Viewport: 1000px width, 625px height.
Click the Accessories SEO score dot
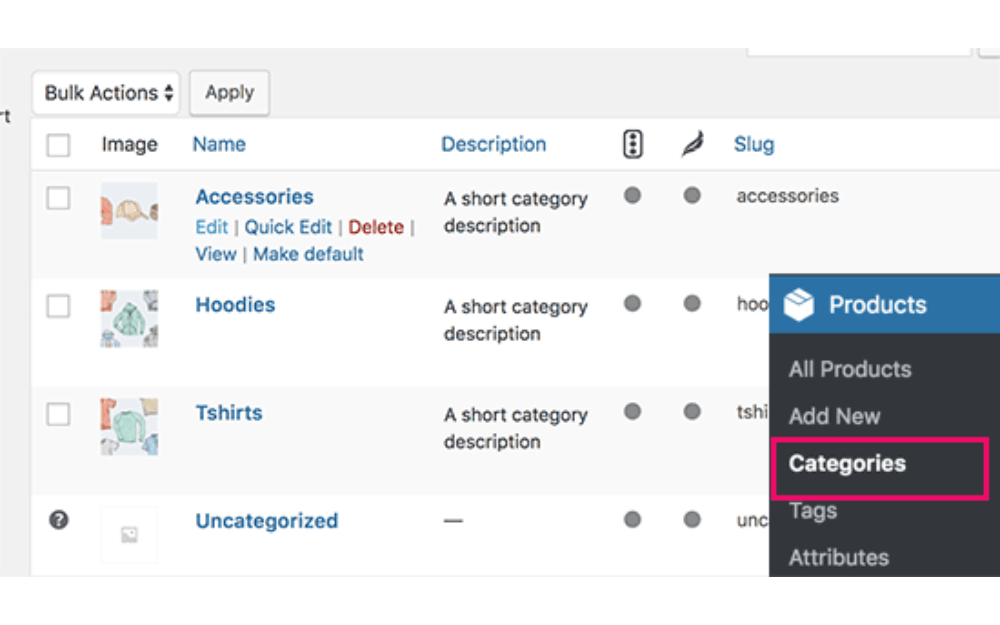(x=632, y=196)
